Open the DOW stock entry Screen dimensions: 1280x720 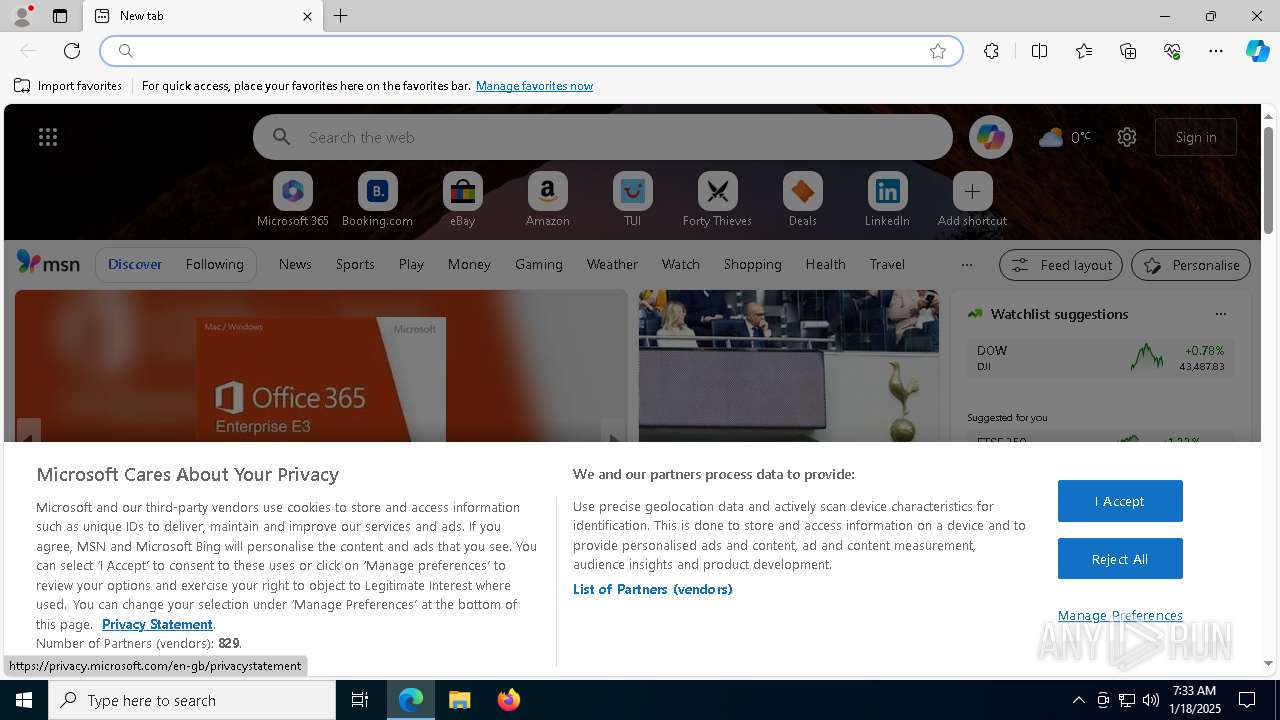(1100, 357)
